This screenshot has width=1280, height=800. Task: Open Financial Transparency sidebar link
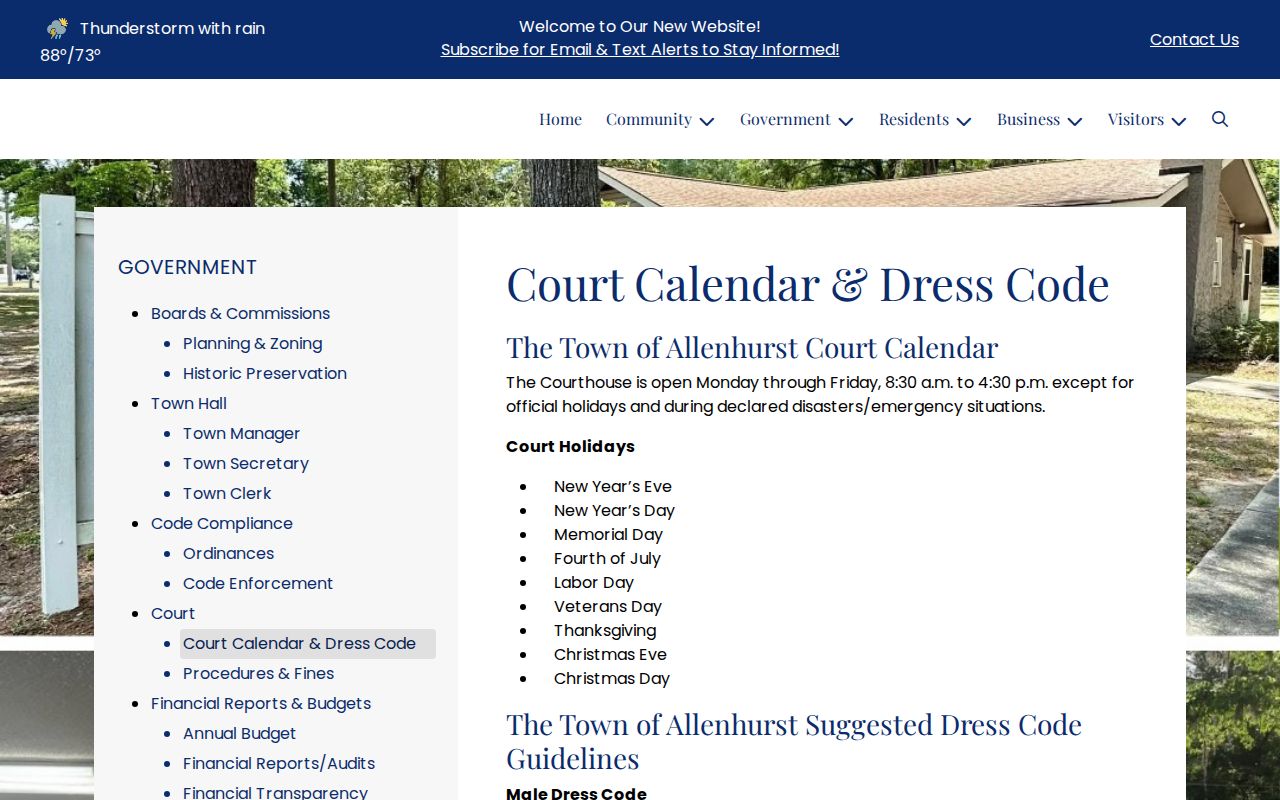pyautogui.click(x=275, y=792)
